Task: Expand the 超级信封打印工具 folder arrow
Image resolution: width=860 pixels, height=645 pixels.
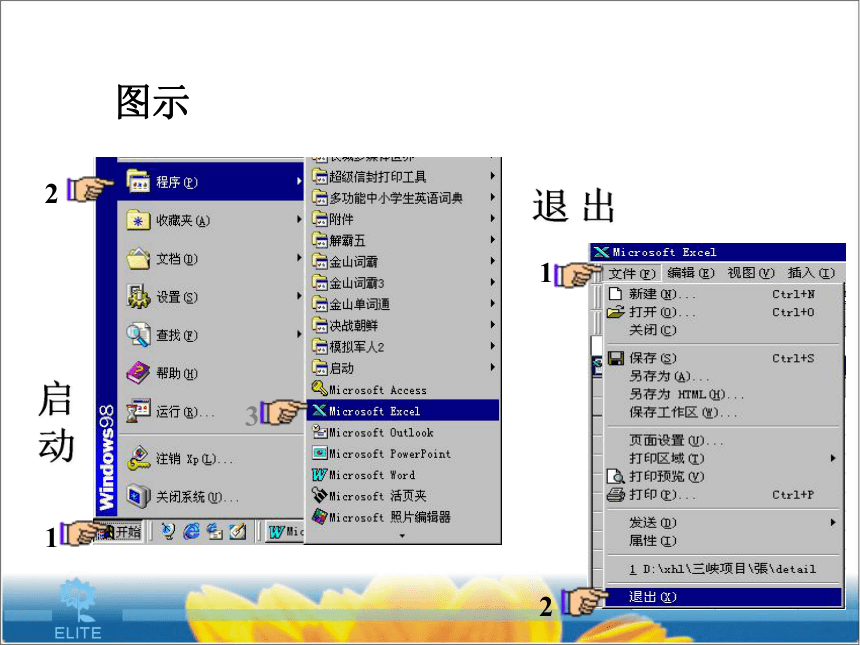Action: pos(493,176)
